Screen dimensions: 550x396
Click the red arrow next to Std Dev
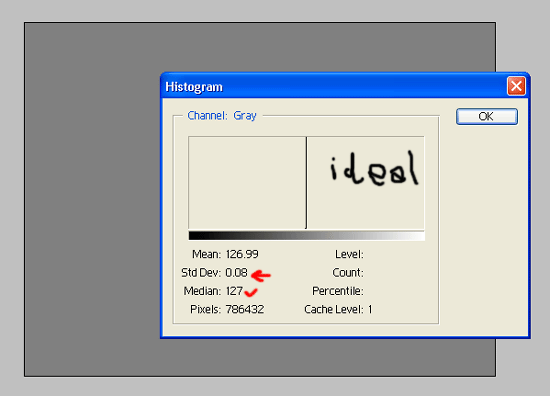(261, 276)
